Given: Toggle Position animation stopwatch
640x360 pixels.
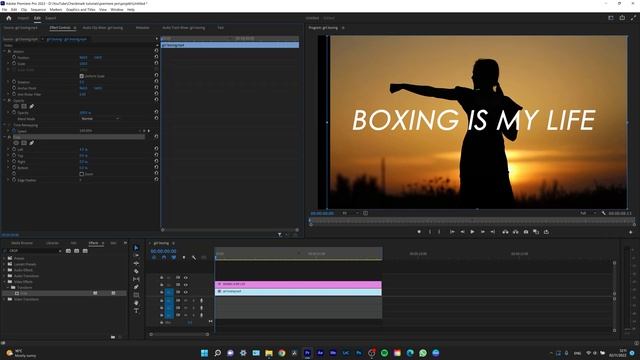Looking at the screenshot, I should tap(14, 57).
